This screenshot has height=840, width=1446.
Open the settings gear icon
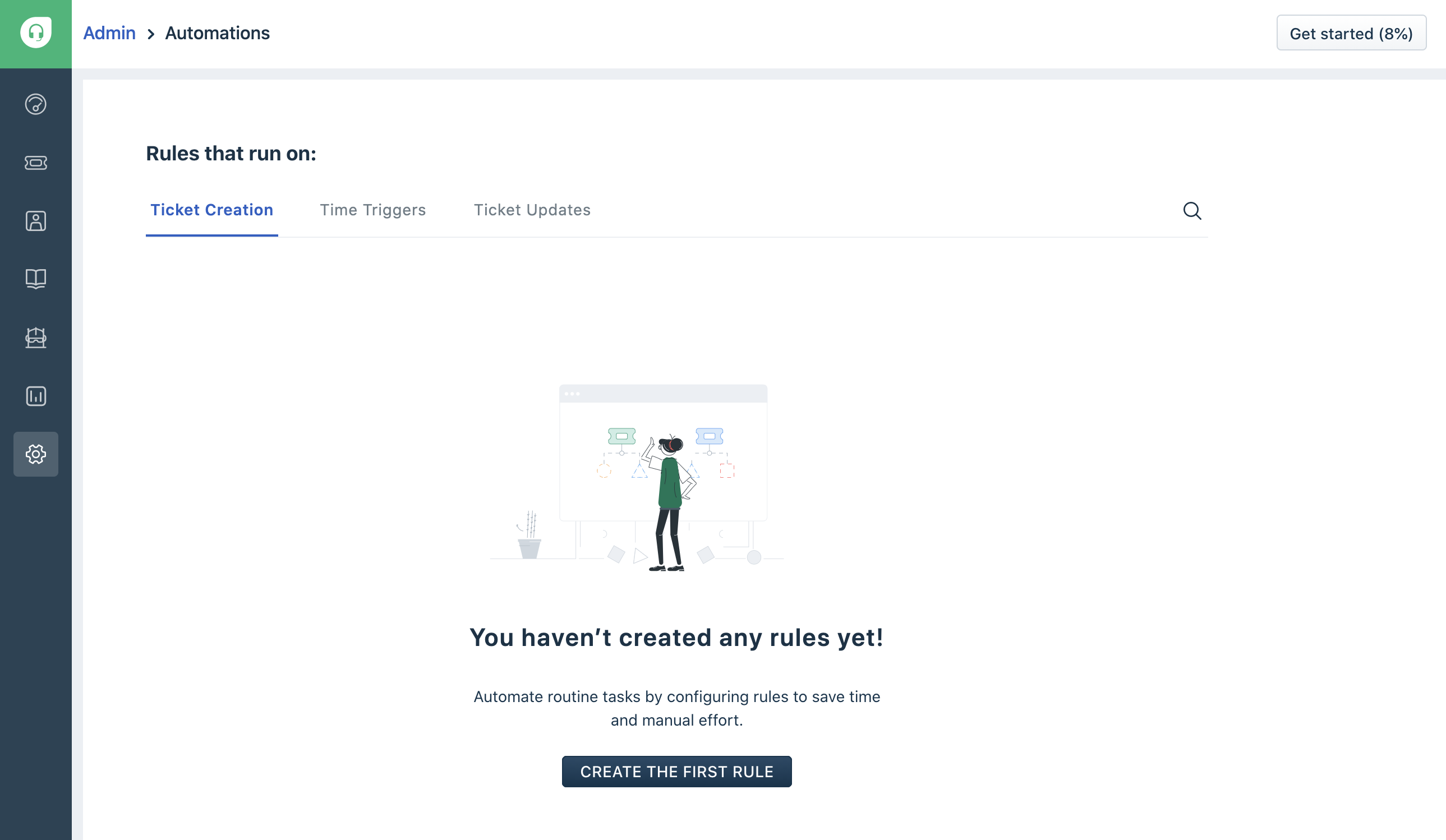pyautogui.click(x=35, y=454)
